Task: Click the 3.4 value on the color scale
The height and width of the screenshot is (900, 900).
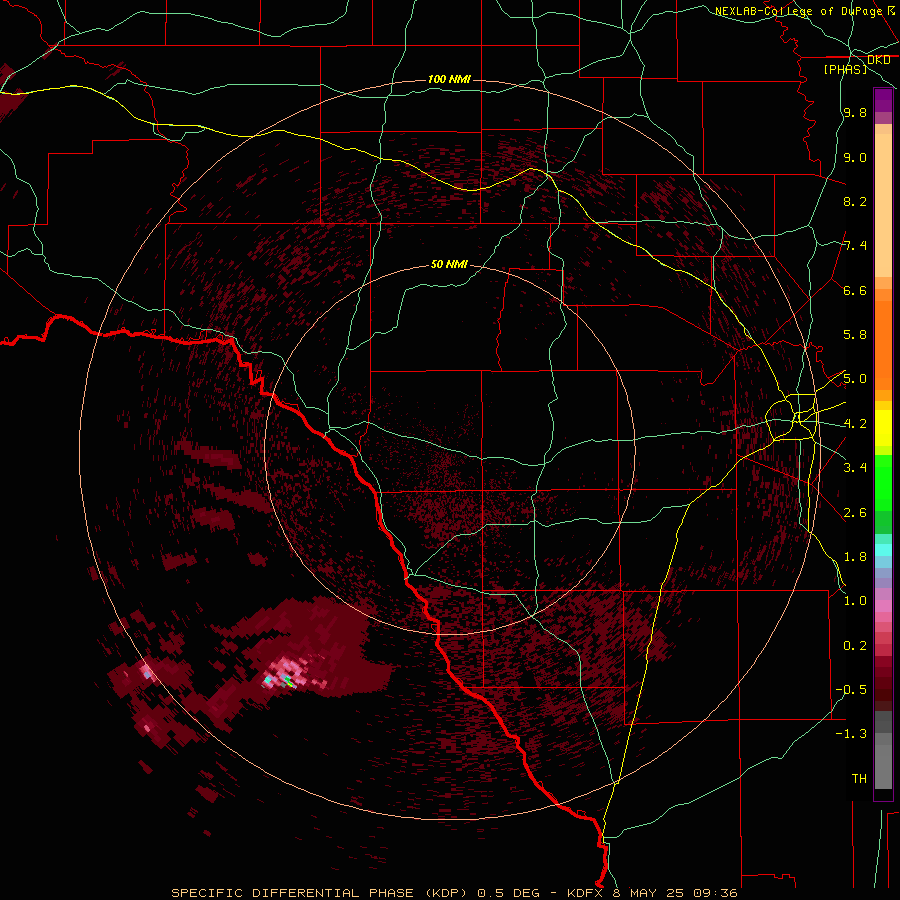Action: pos(855,468)
